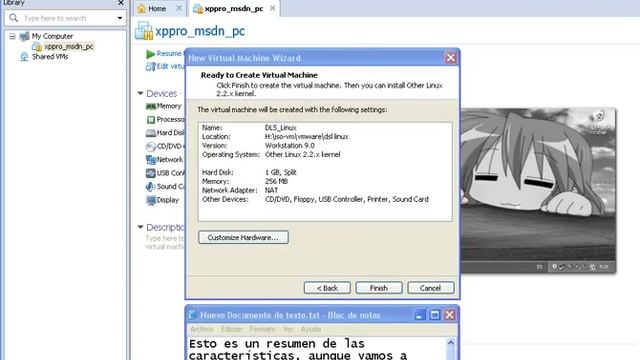The height and width of the screenshot is (360, 640).
Task: Select the xppro_msdn_pc tab
Action: click(x=233, y=8)
